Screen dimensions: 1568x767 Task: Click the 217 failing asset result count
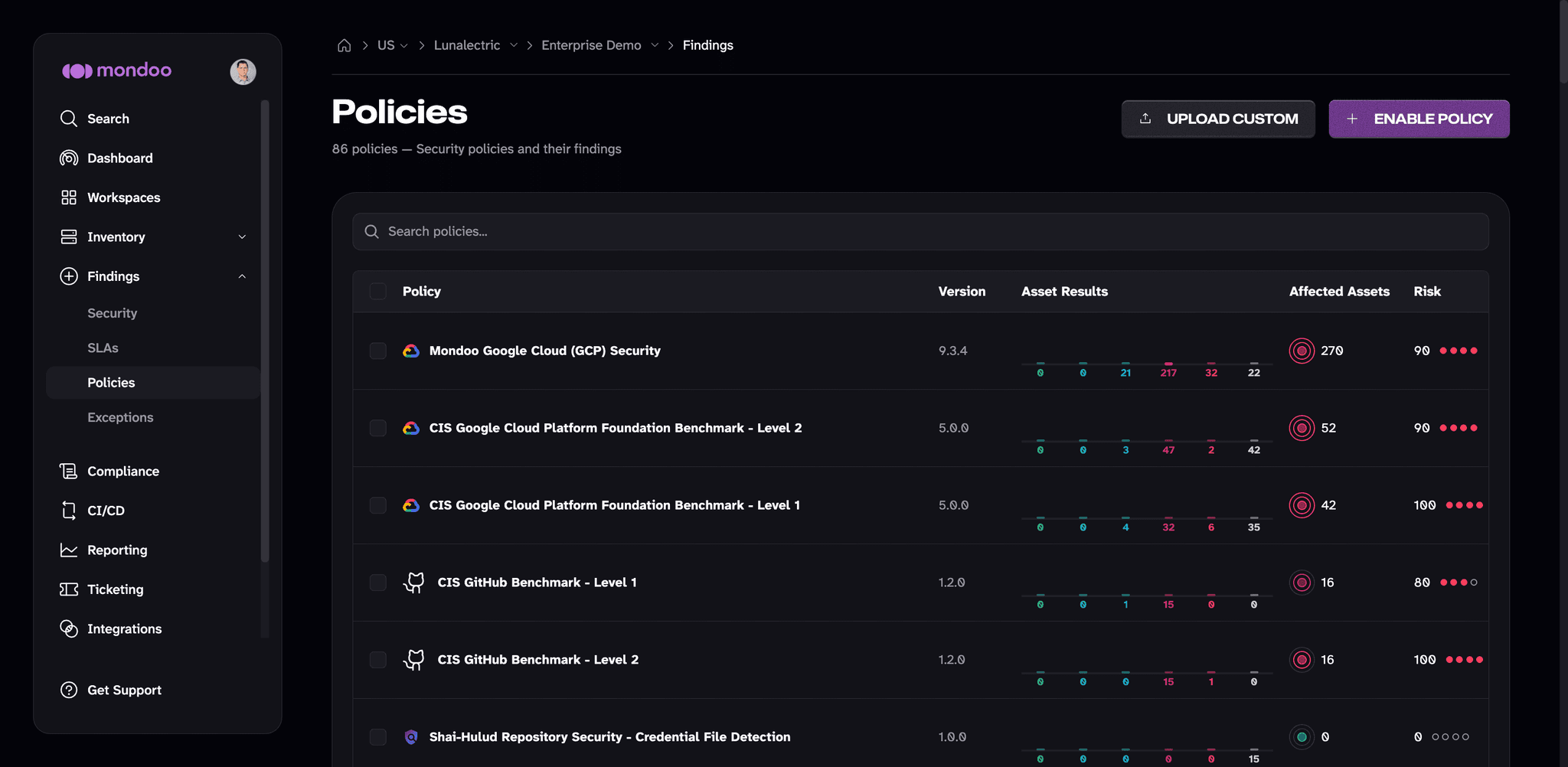[x=1168, y=373]
